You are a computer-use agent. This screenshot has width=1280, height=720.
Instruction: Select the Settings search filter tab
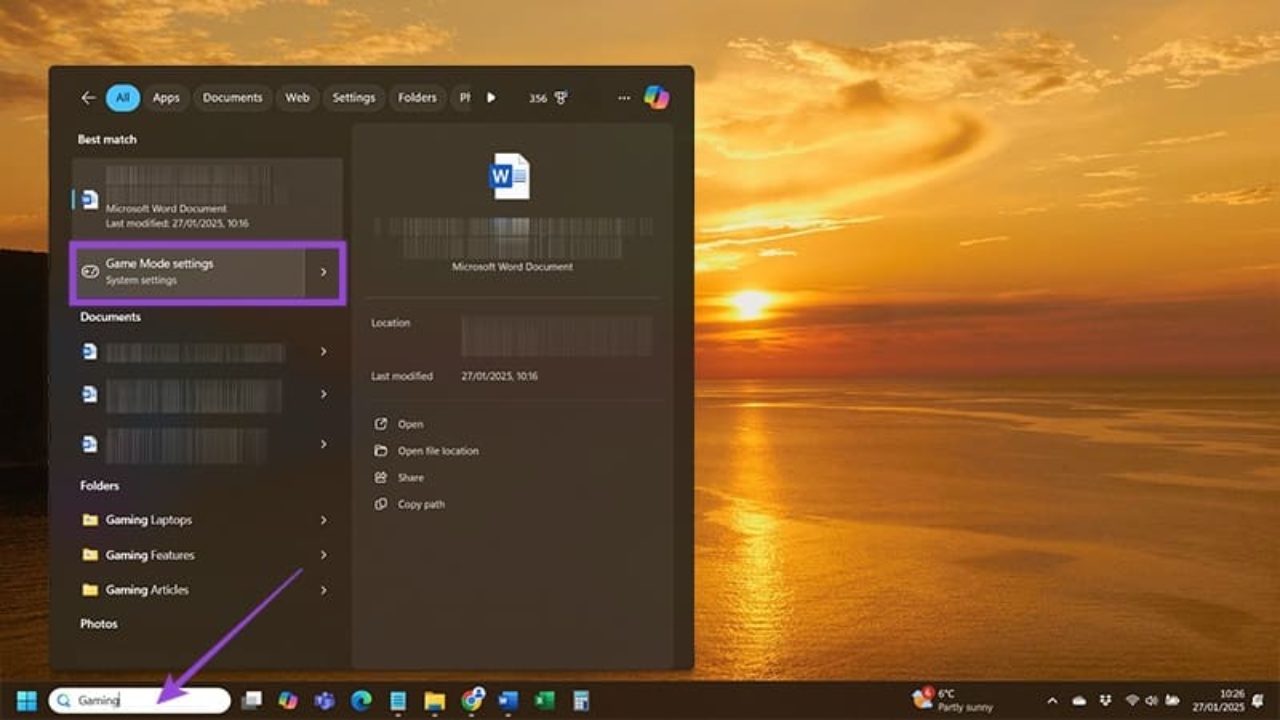(354, 97)
